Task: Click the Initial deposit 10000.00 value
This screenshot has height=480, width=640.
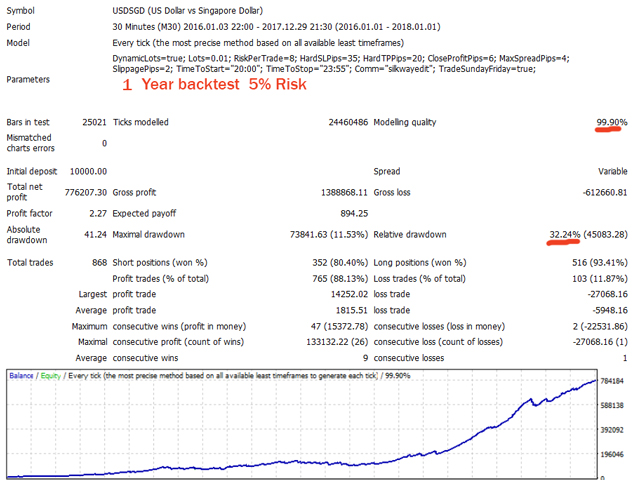Action: click(88, 171)
